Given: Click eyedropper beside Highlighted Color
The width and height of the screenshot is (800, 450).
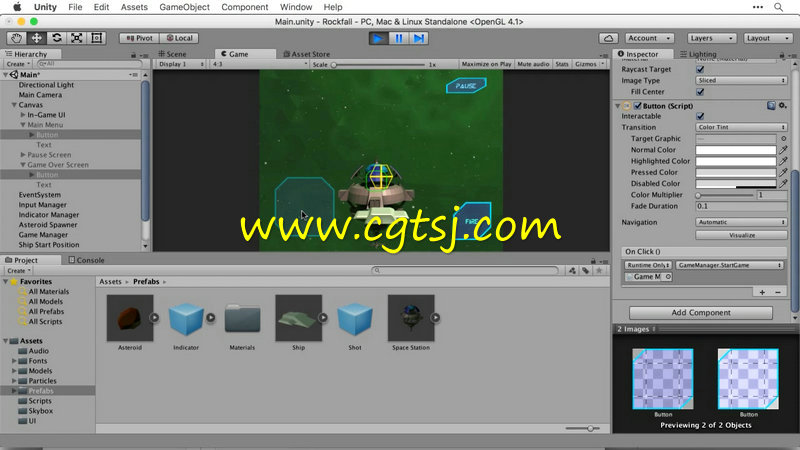Looking at the screenshot, I should [x=783, y=161].
